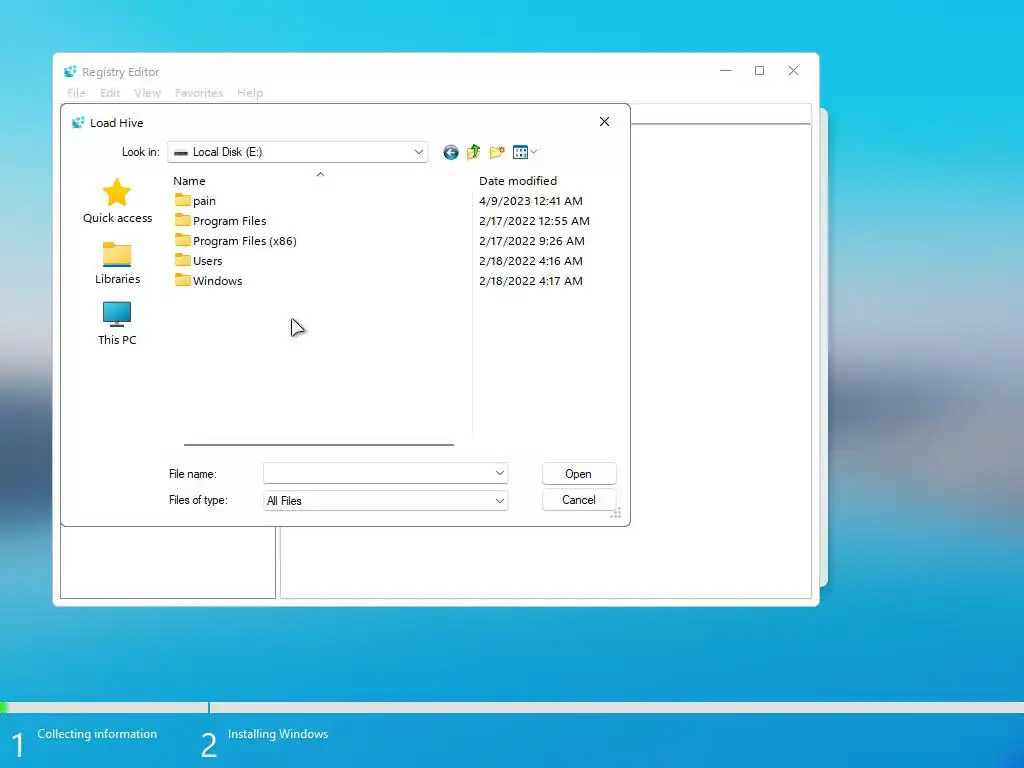The width and height of the screenshot is (1024, 768).
Task: Click the date 4/9/2023 12:41 AM
Action: (x=531, y=201)
